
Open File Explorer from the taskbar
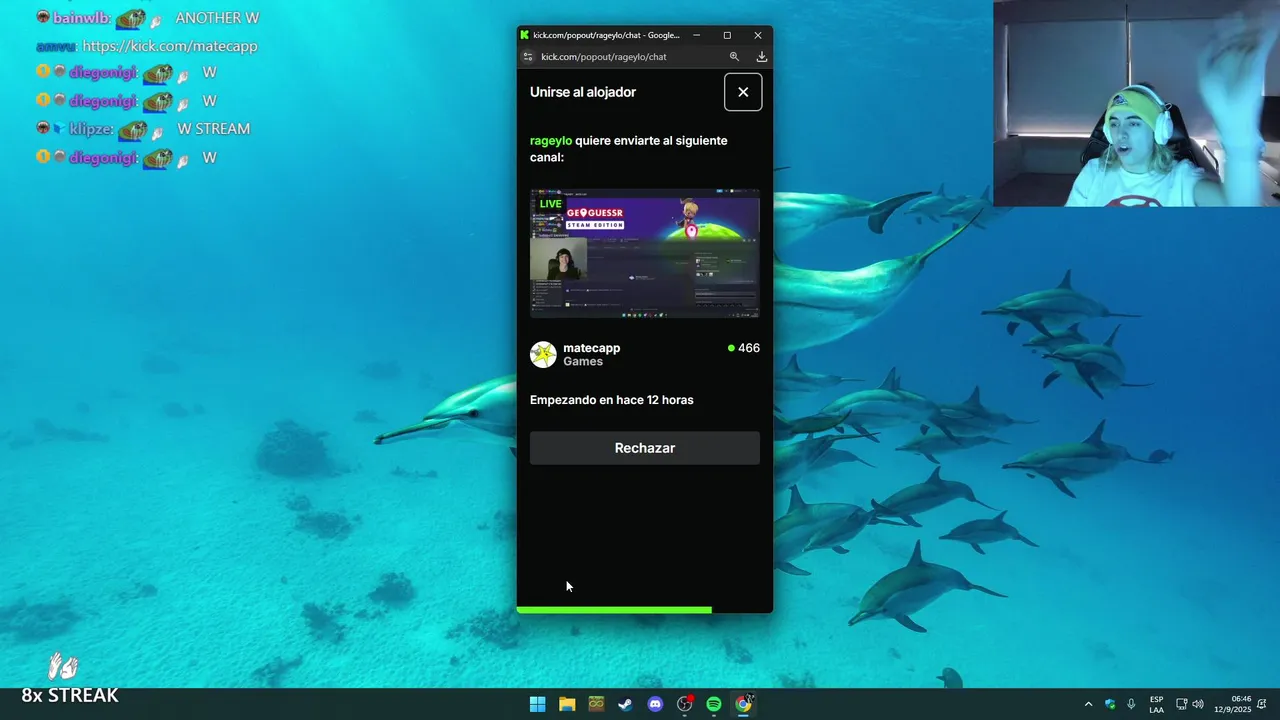pos(567,704)
